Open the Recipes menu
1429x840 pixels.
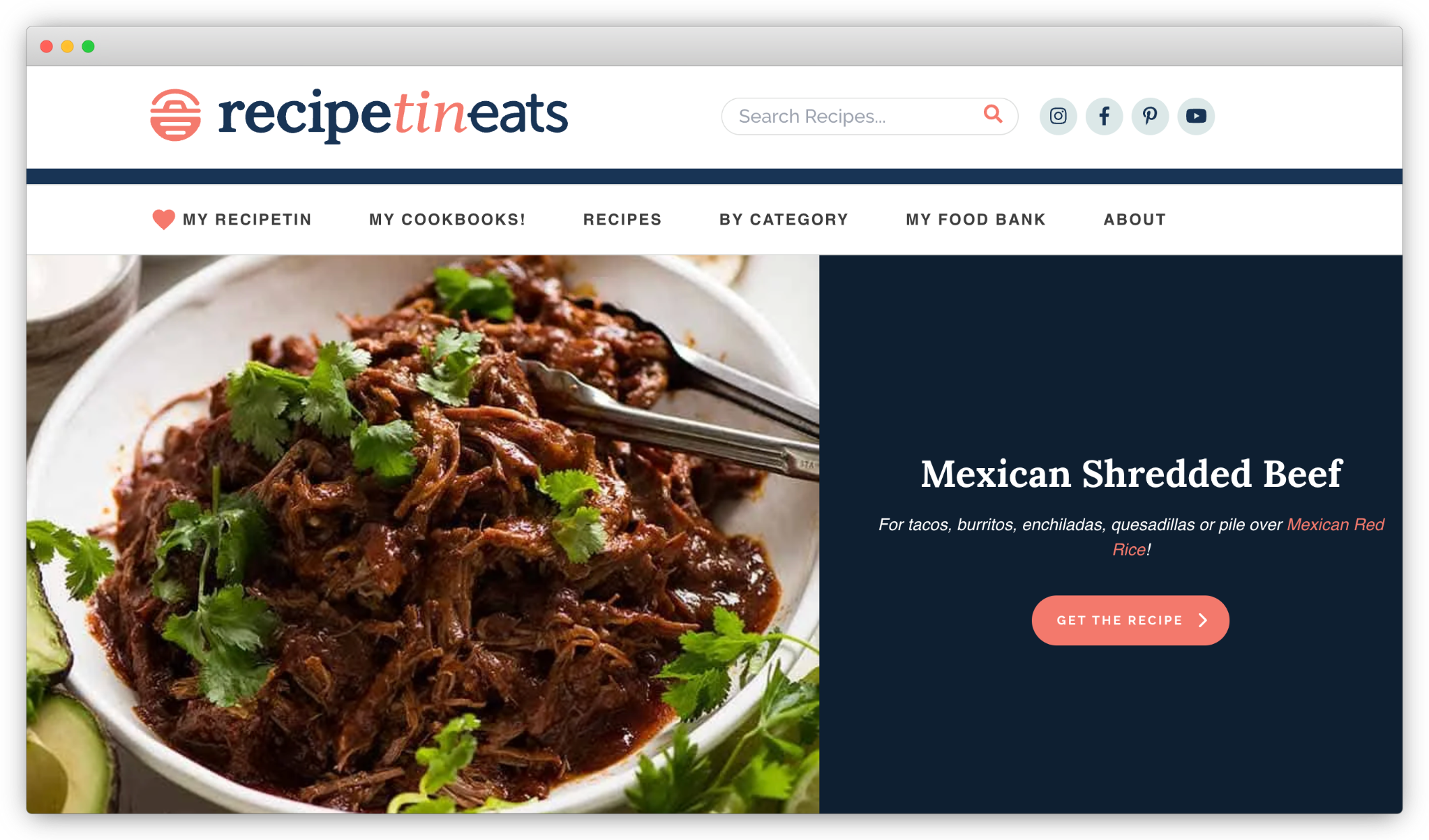(x=622, y=220)
